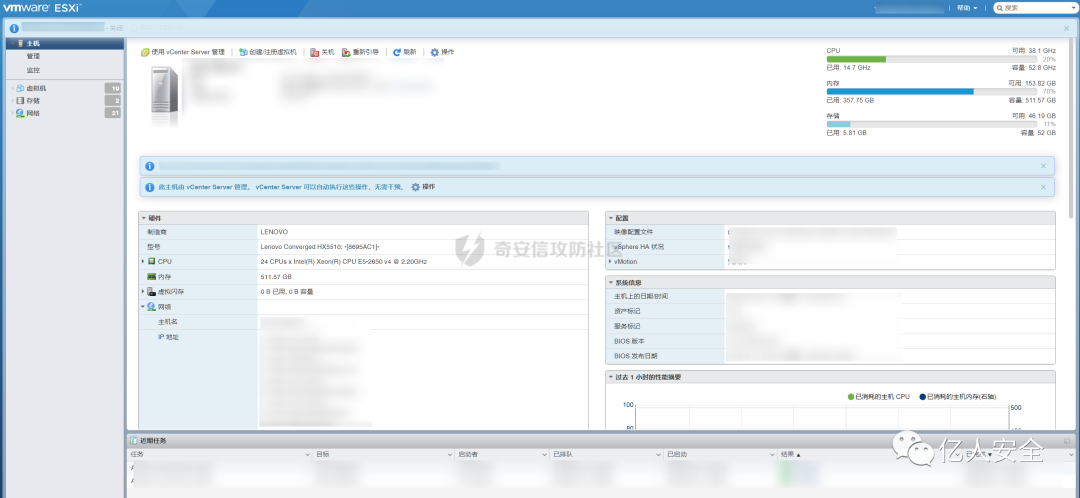The width and height of the screenshot is (1080, 498).
Task: Expand the 存储 tree node arrow
Action: (12, 101)
